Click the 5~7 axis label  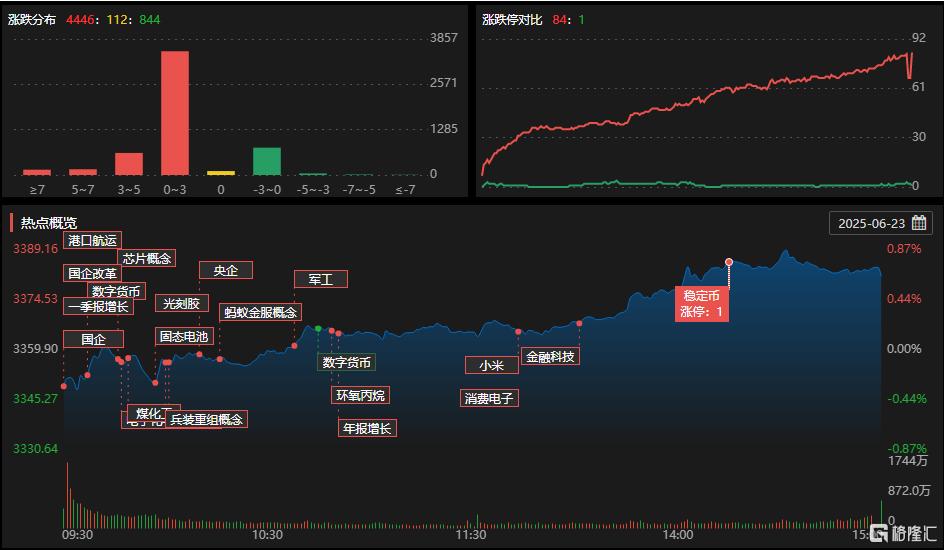83,190
